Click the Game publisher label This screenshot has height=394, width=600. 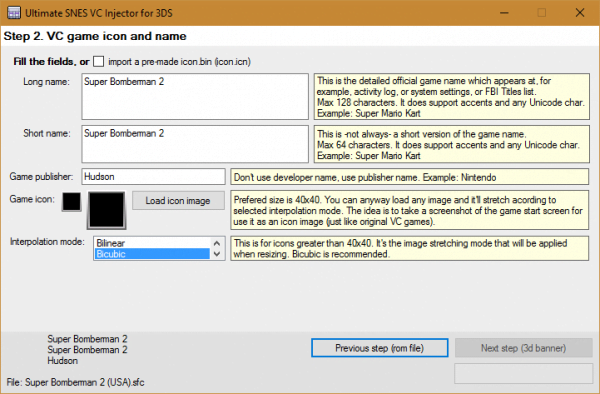41,176
